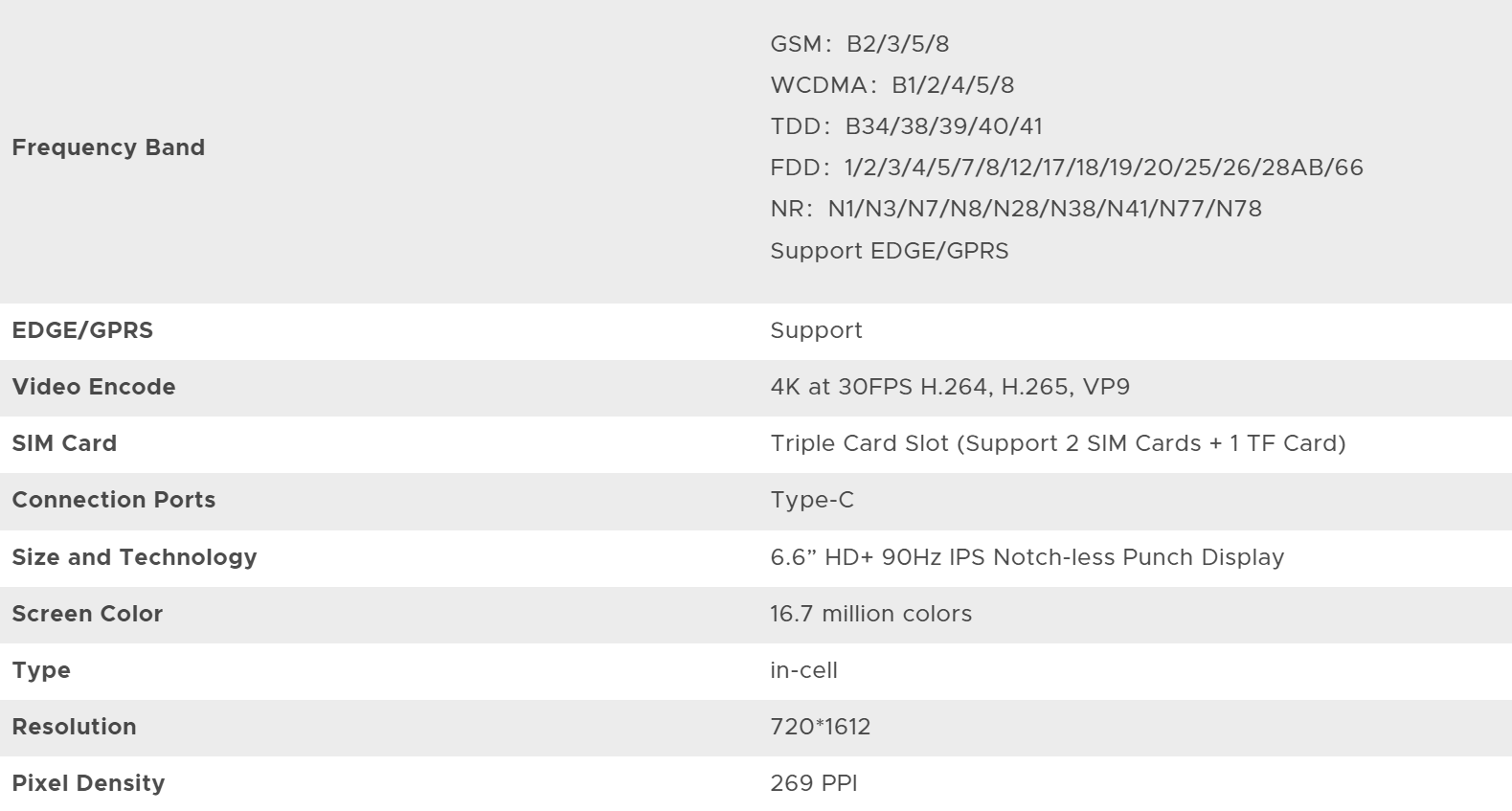Select the in-cell type value

(803, 670)
